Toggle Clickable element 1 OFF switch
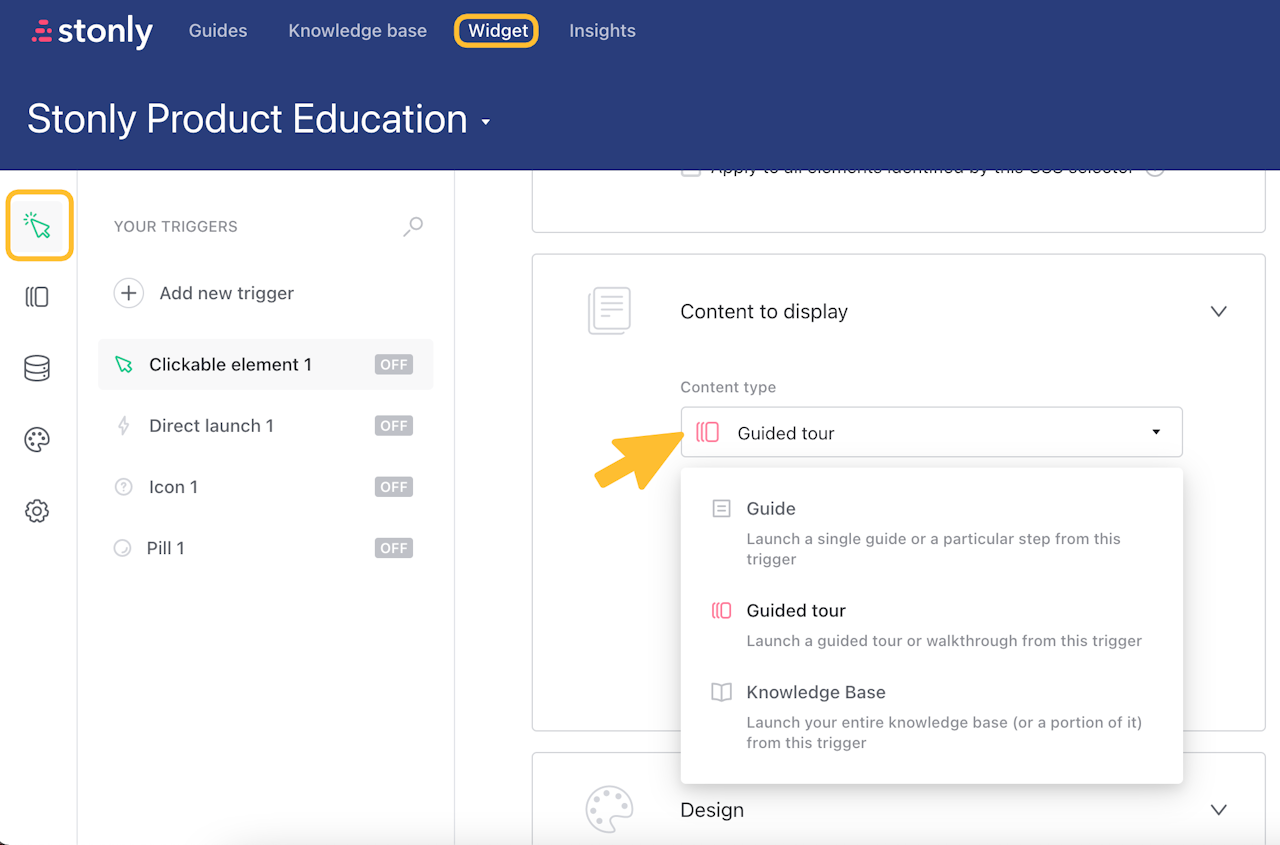This screenshot has width=1280, height=845. (x=394, y=365)
